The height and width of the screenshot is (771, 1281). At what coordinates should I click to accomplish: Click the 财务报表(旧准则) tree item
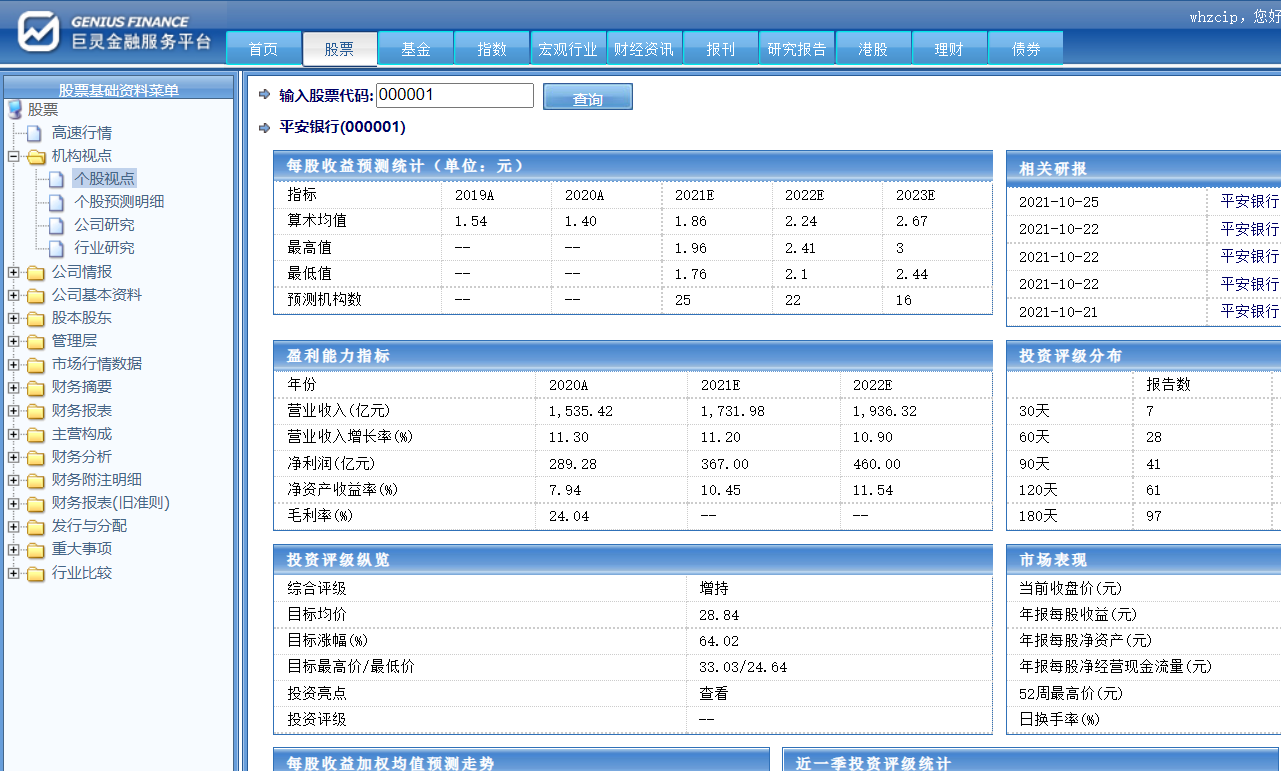pos(111,503)
